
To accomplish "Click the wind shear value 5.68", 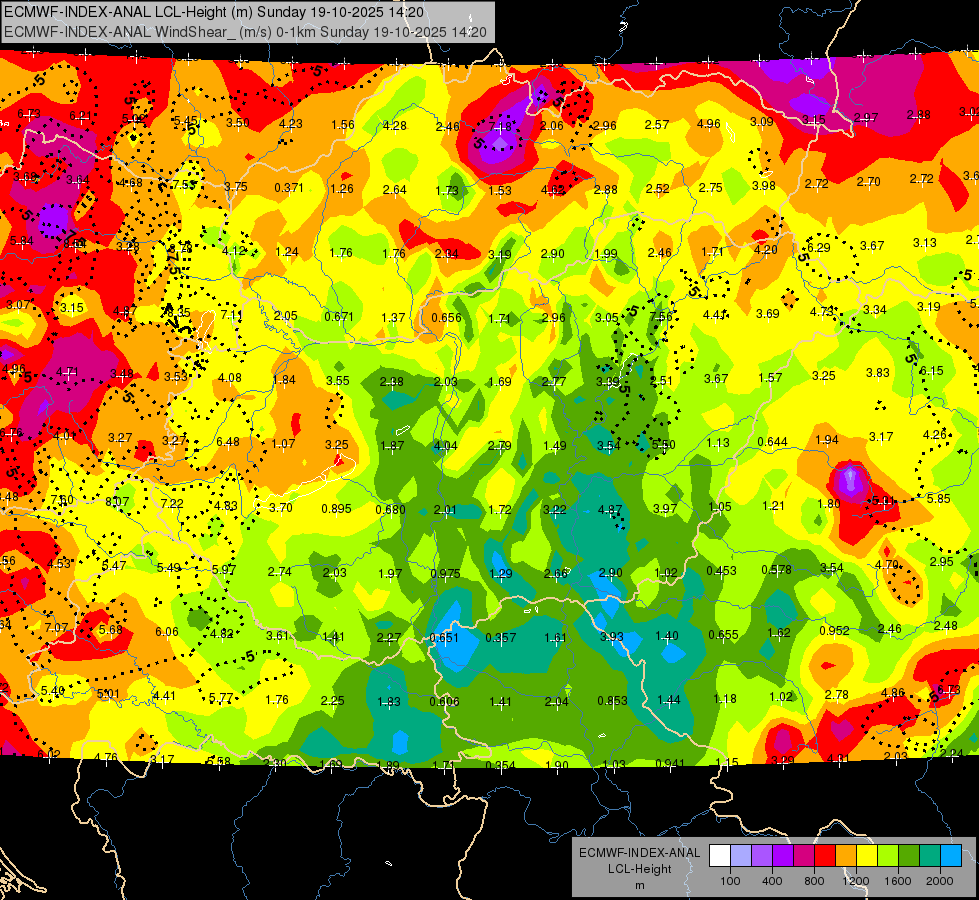I will [x=111, y=629].
